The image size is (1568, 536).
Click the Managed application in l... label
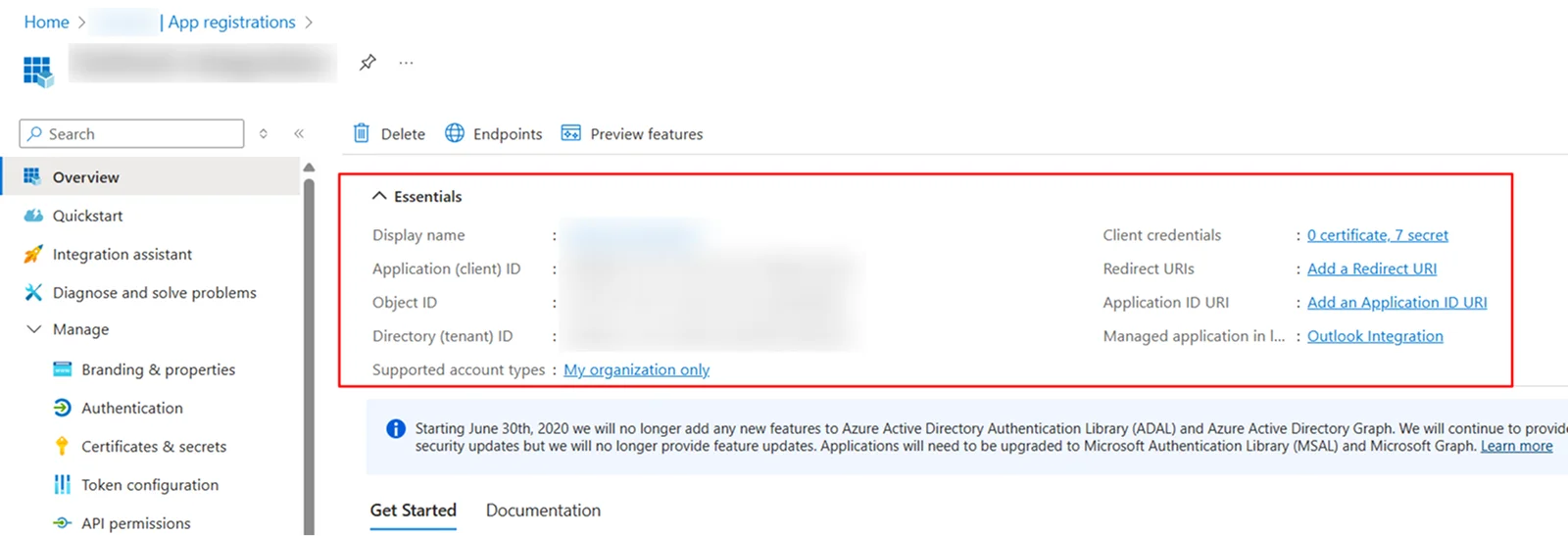tap(1194, 336)
